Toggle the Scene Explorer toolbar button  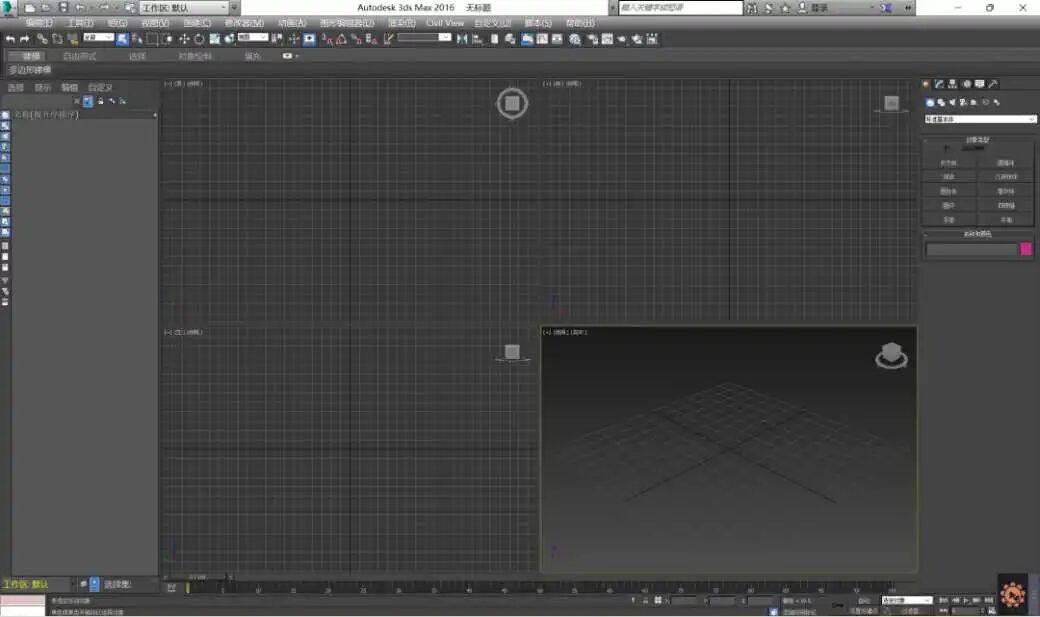pos(495,39)
